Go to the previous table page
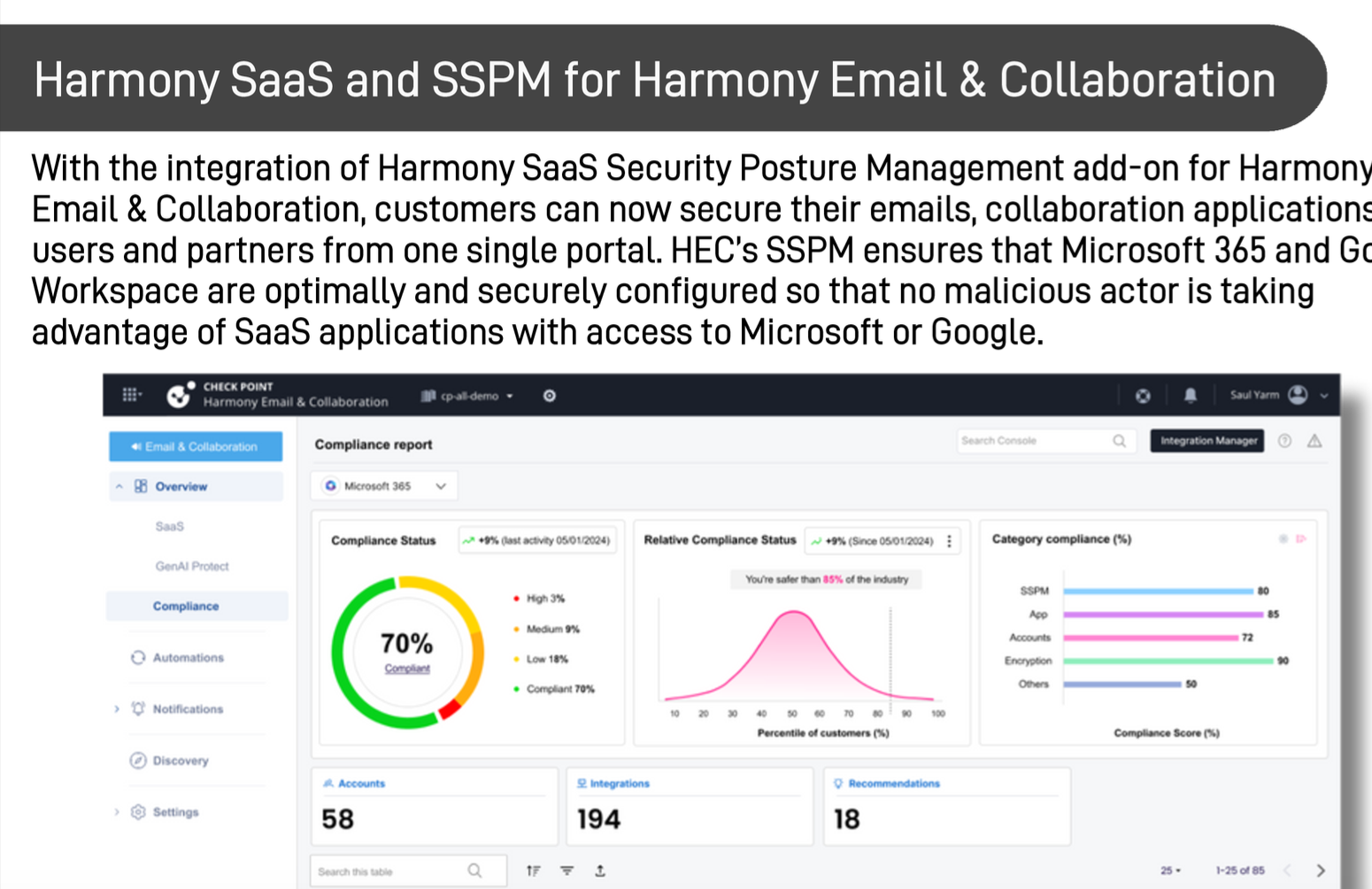Screen dimensions: 1372x889 [x=1288, y=870]
